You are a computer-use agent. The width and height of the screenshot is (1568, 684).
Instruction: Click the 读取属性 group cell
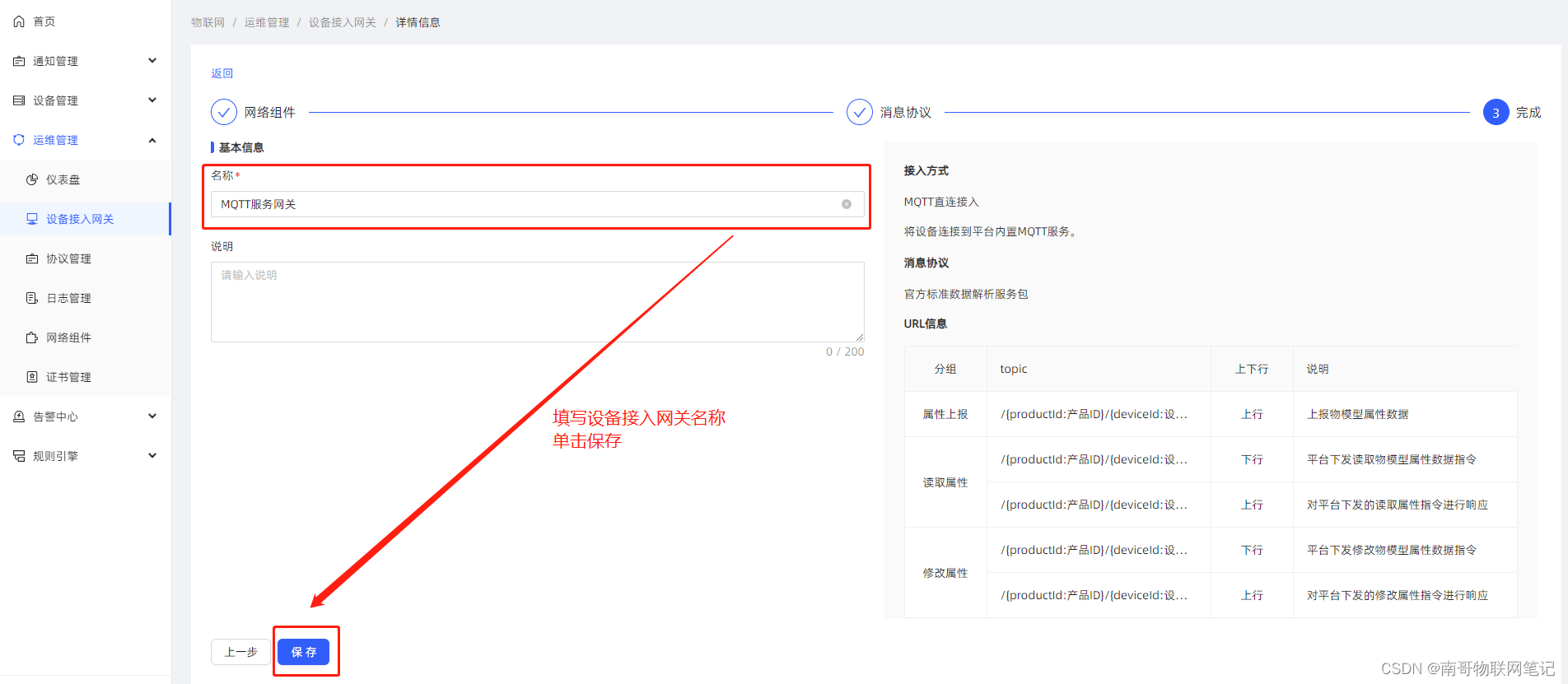(945, 482)
